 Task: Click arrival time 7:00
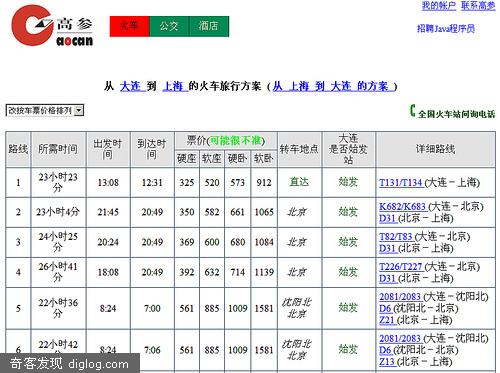pyautogui.click(x=152, y=309)
